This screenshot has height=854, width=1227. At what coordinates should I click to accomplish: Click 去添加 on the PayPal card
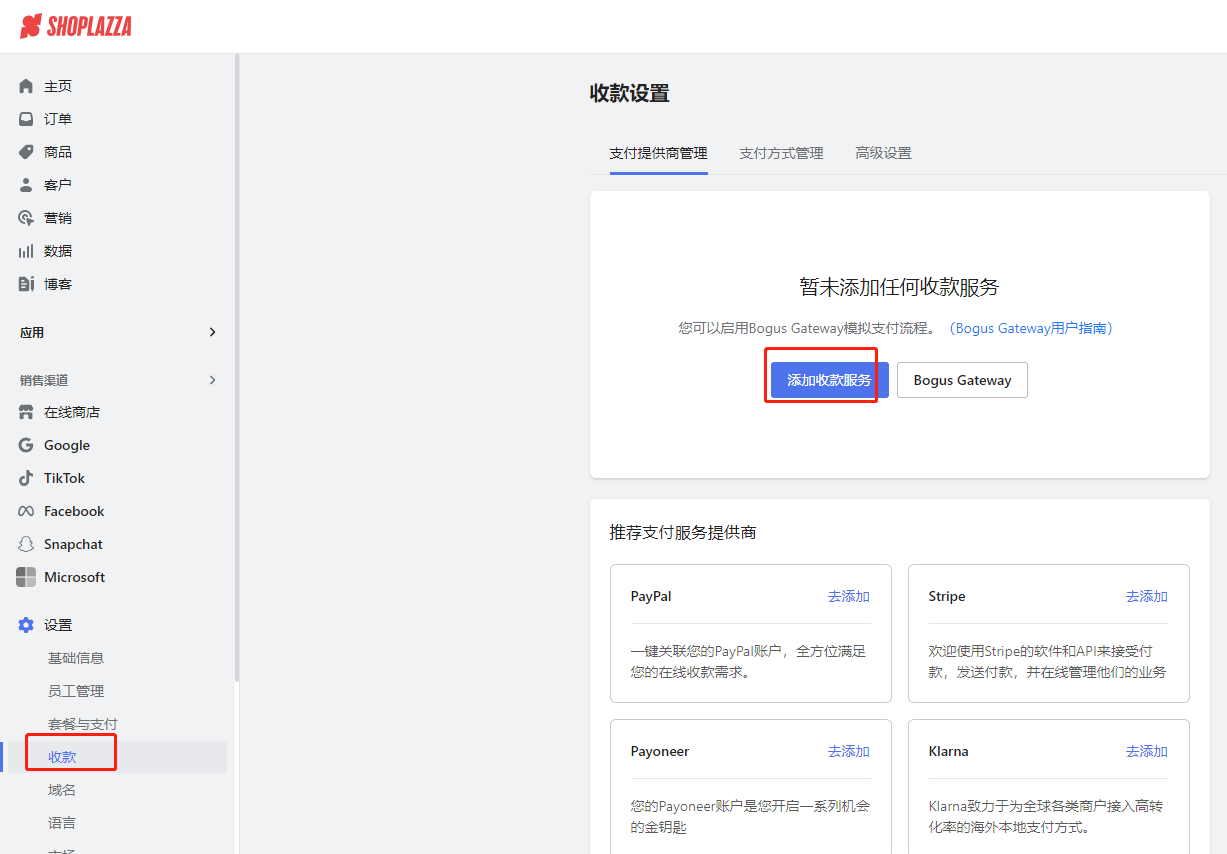click(x=848, y=596)
